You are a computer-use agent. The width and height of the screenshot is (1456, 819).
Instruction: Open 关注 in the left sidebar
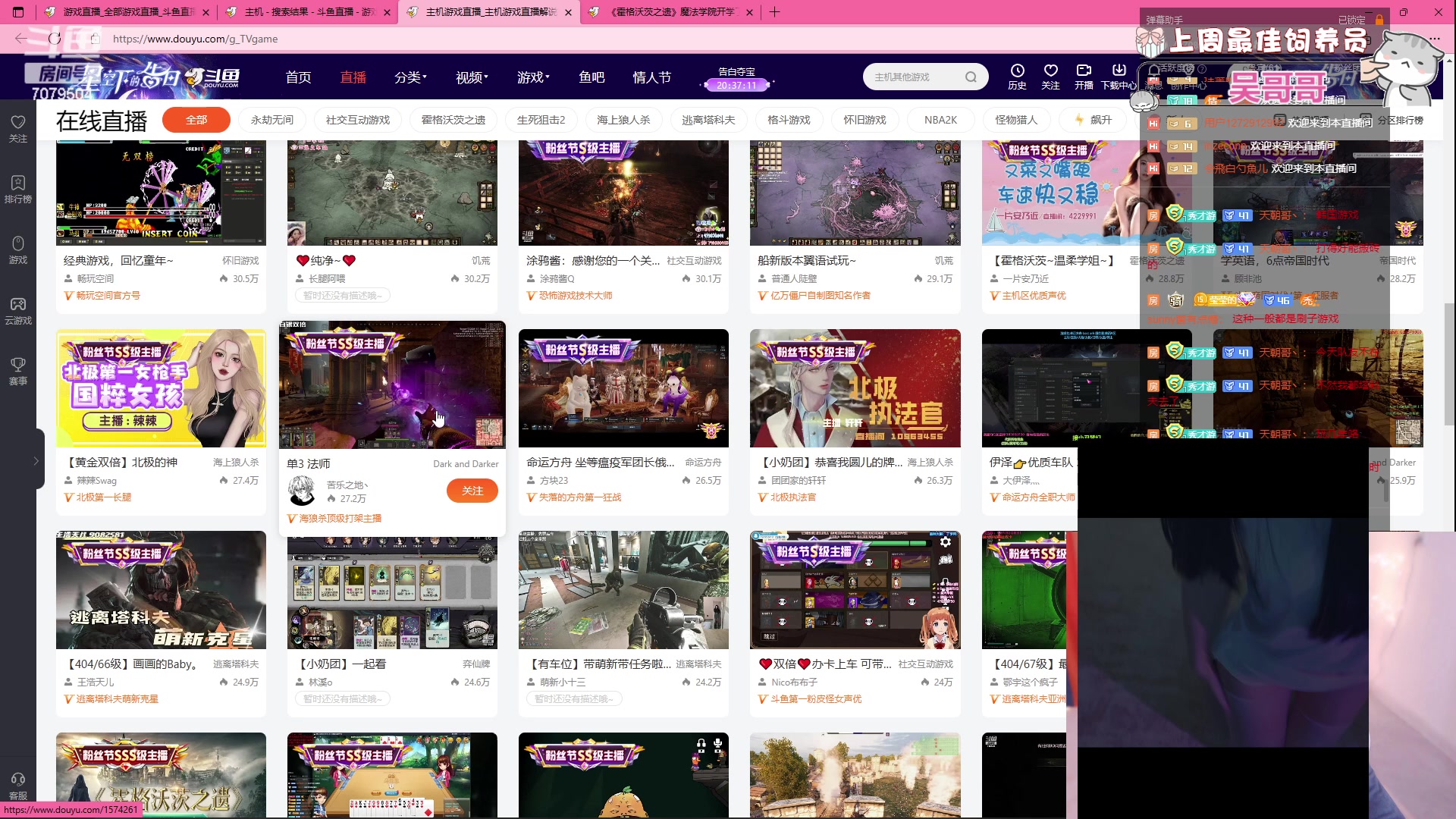(18, 128)
